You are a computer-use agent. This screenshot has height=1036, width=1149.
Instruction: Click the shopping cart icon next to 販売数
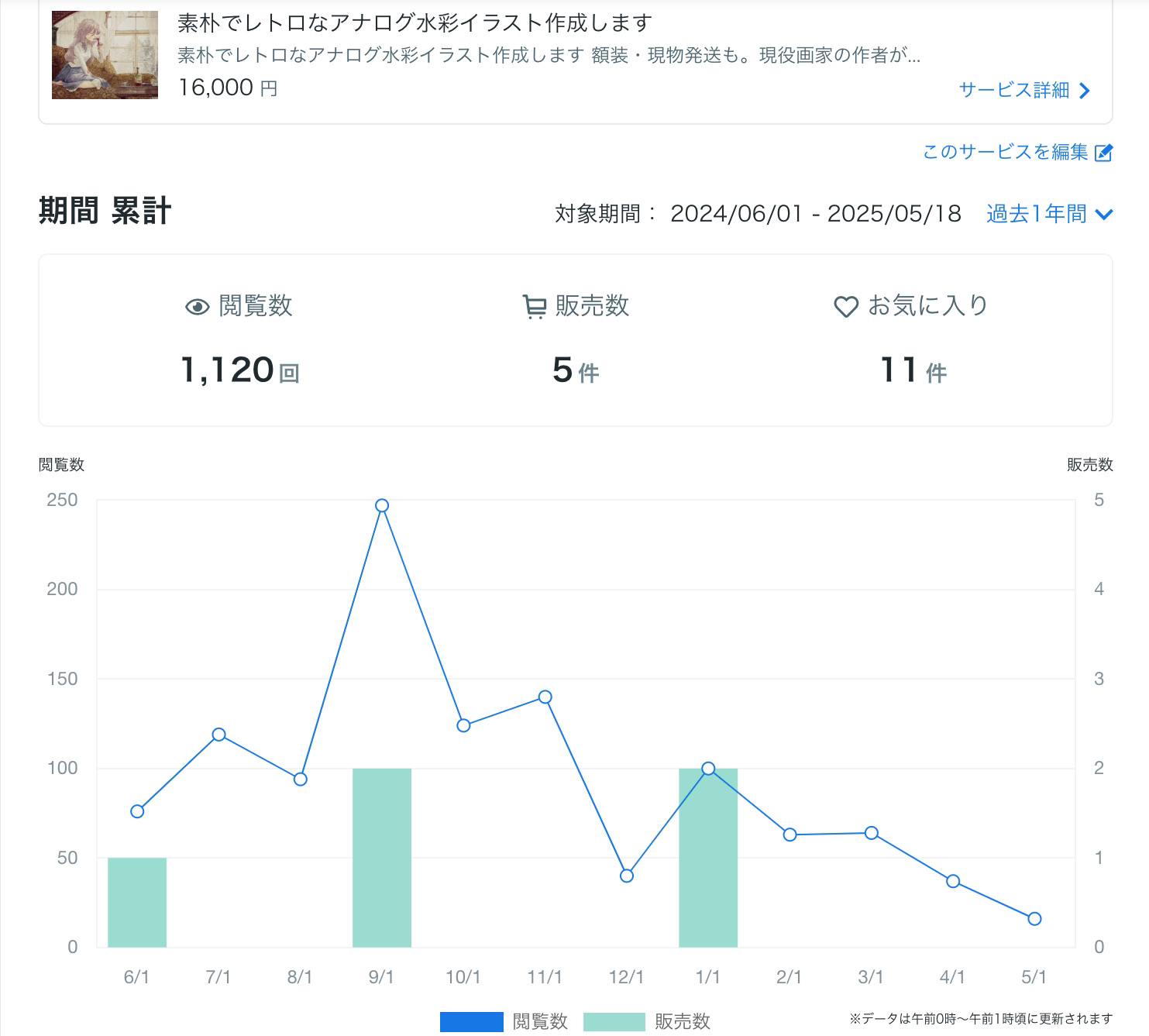point(534,307)
